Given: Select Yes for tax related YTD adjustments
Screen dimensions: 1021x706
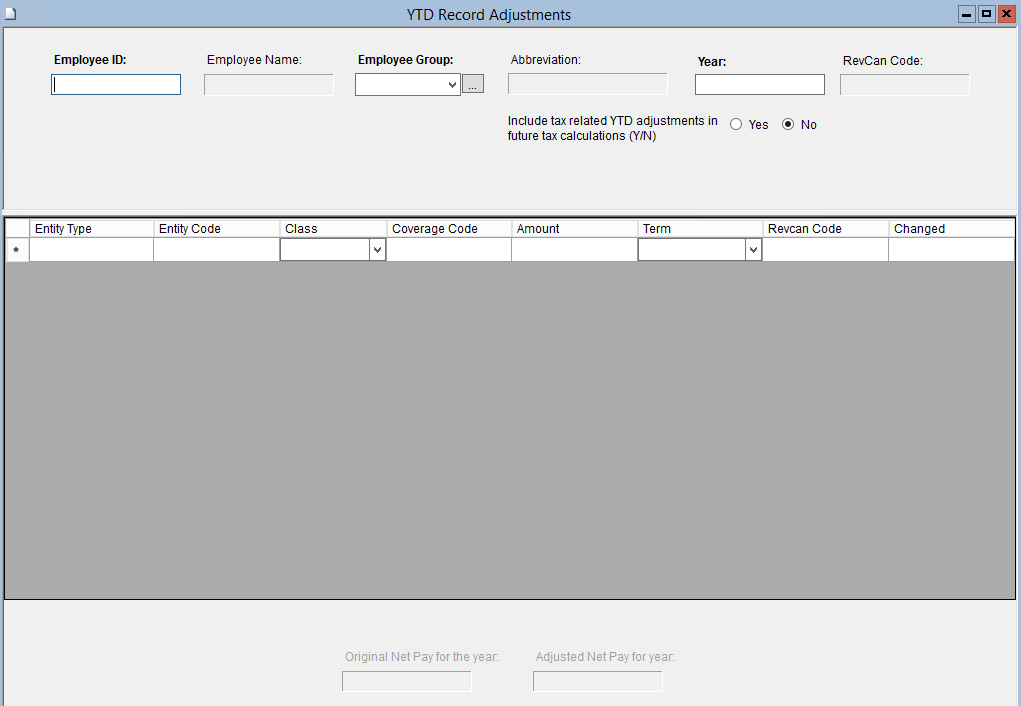Looking at the screenshot, I should click(737, 125).
